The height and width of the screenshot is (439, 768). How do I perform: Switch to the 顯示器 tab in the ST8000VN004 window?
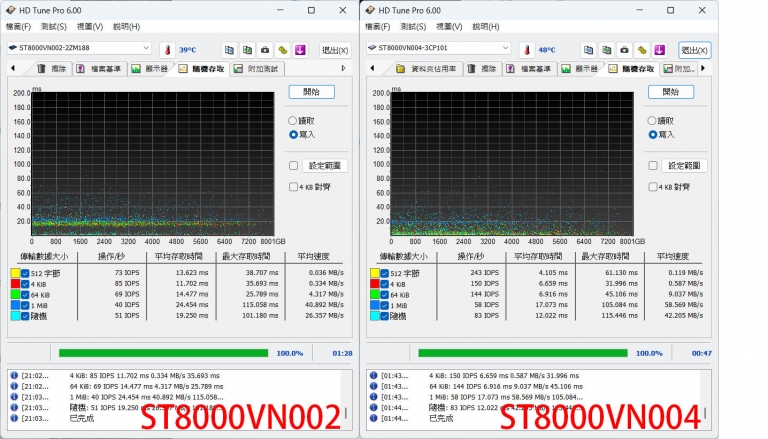[580, 69]
